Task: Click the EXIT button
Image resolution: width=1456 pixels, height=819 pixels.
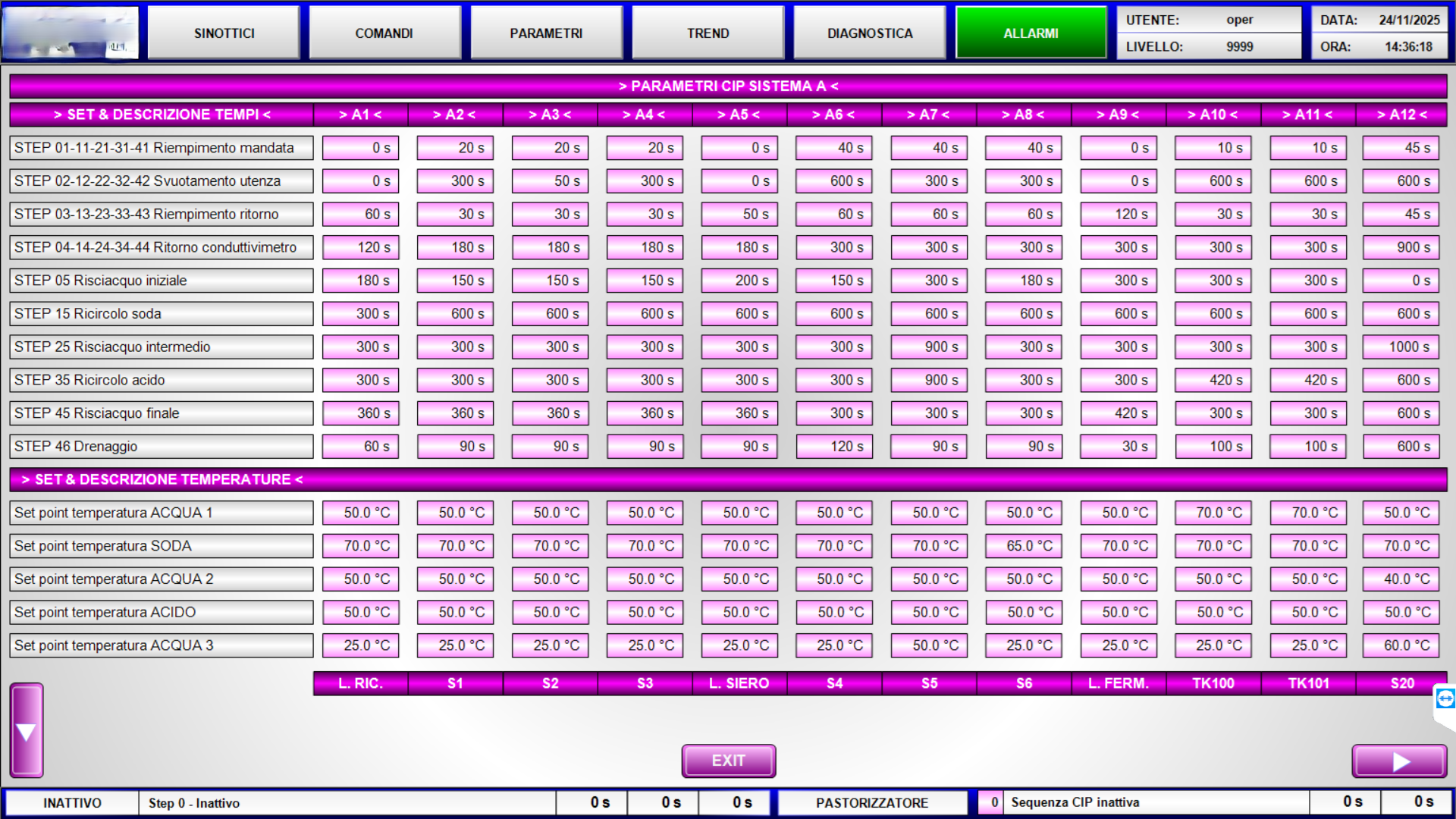Action: tap(728, 761)
